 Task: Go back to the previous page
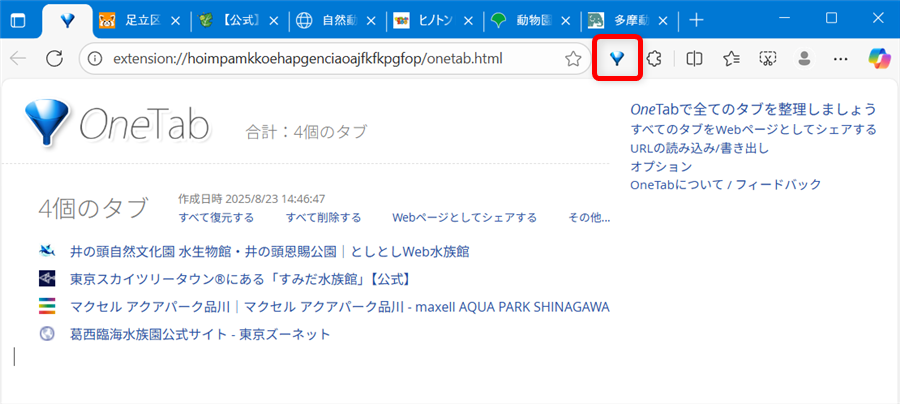tap(18, 58)
